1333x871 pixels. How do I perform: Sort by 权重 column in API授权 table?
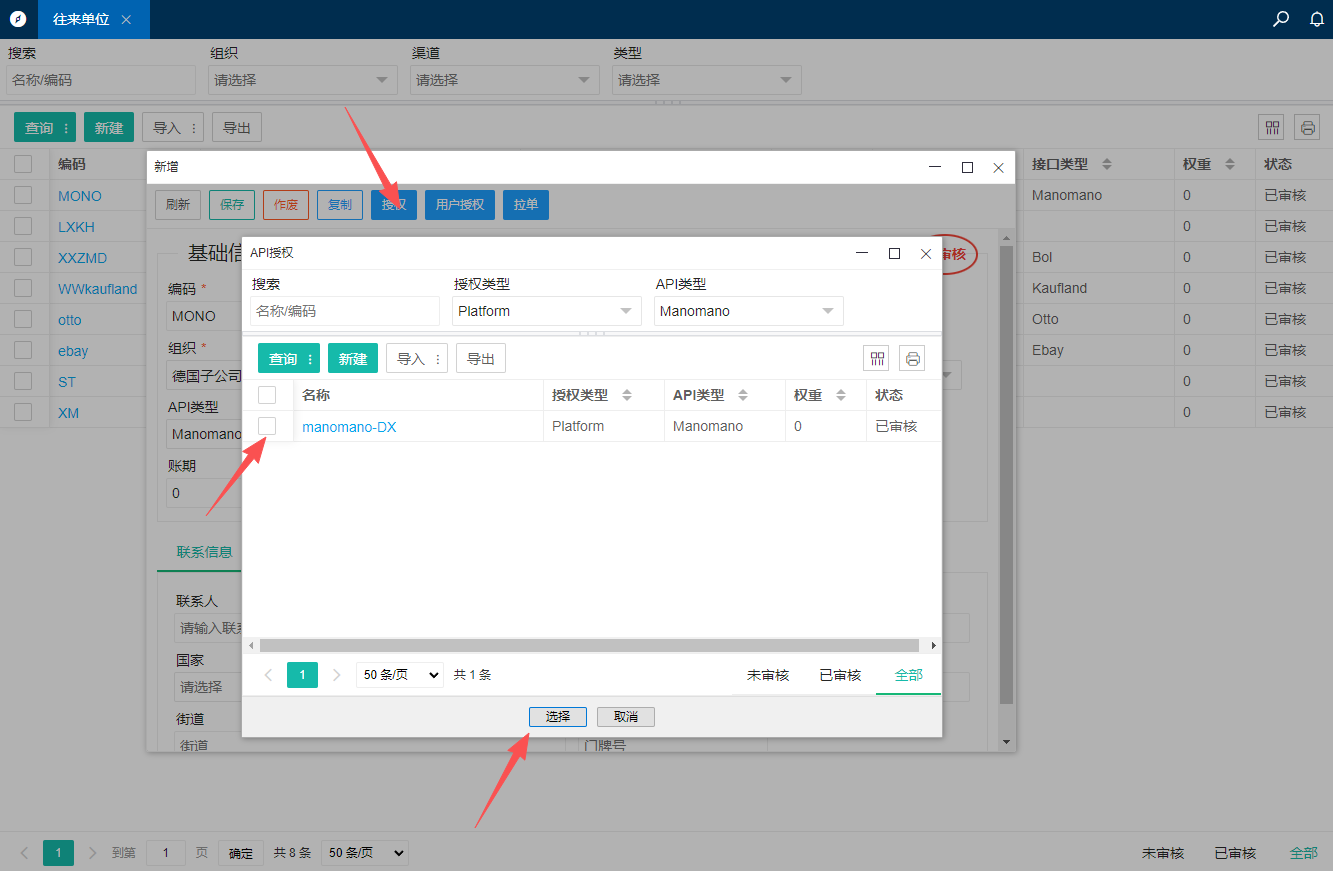click(841, 395)
